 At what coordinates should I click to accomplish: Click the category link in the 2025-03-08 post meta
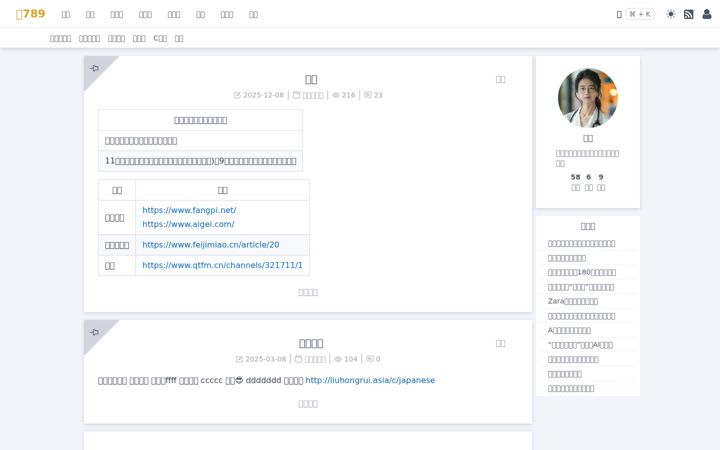[315, 359]
